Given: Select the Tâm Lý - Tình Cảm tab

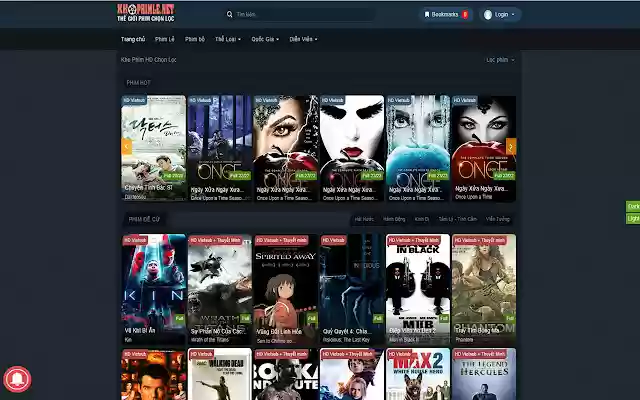Looking at the screenshot, I should 458,219.
